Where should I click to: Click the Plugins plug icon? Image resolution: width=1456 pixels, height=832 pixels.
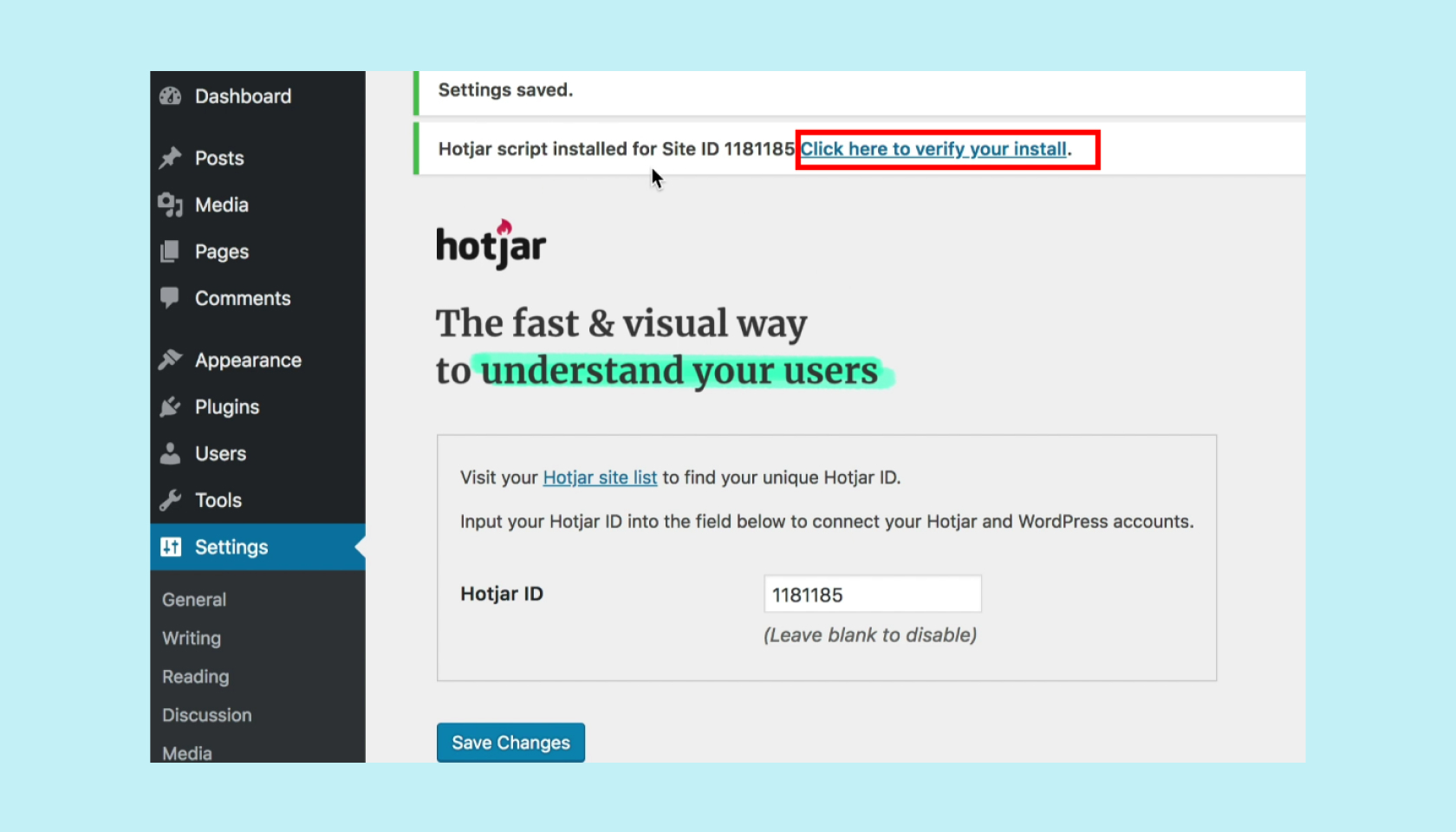click(170, 406)
